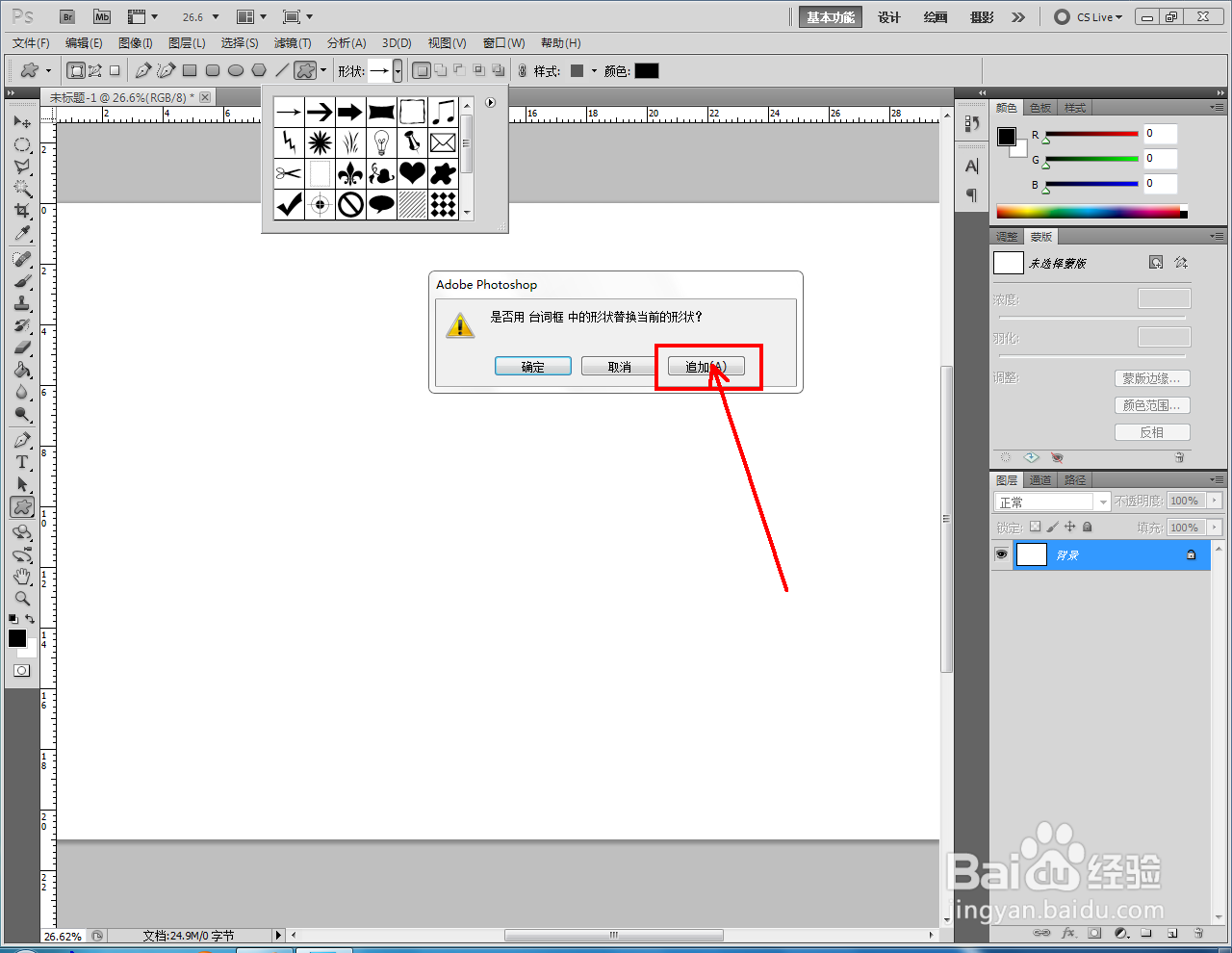This screenshot has width=1232, height=953.
Task: Choose the Rectangle tool in options bar
Action: [x=190, y=70]
